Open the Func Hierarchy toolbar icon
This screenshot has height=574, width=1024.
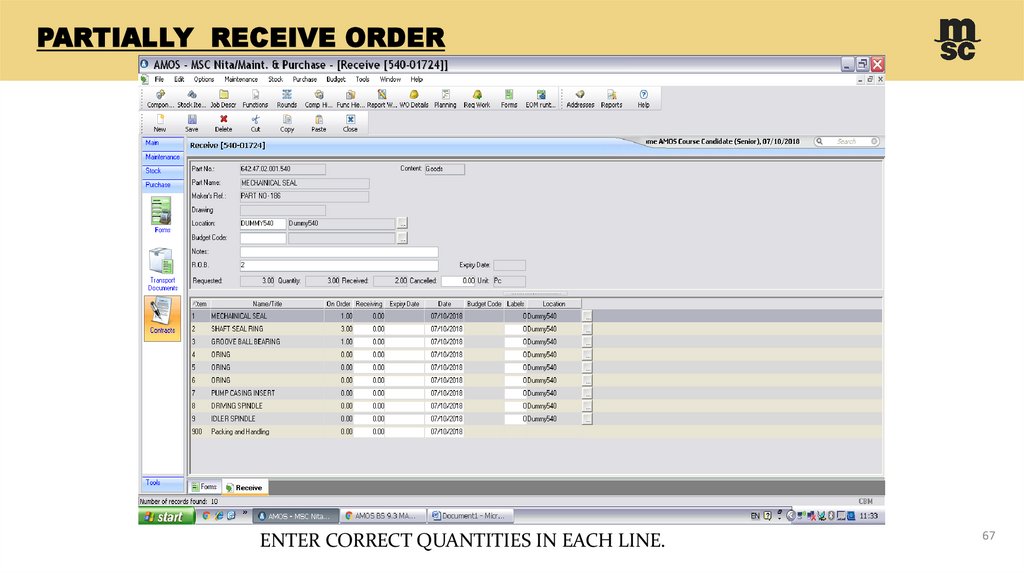350,99
